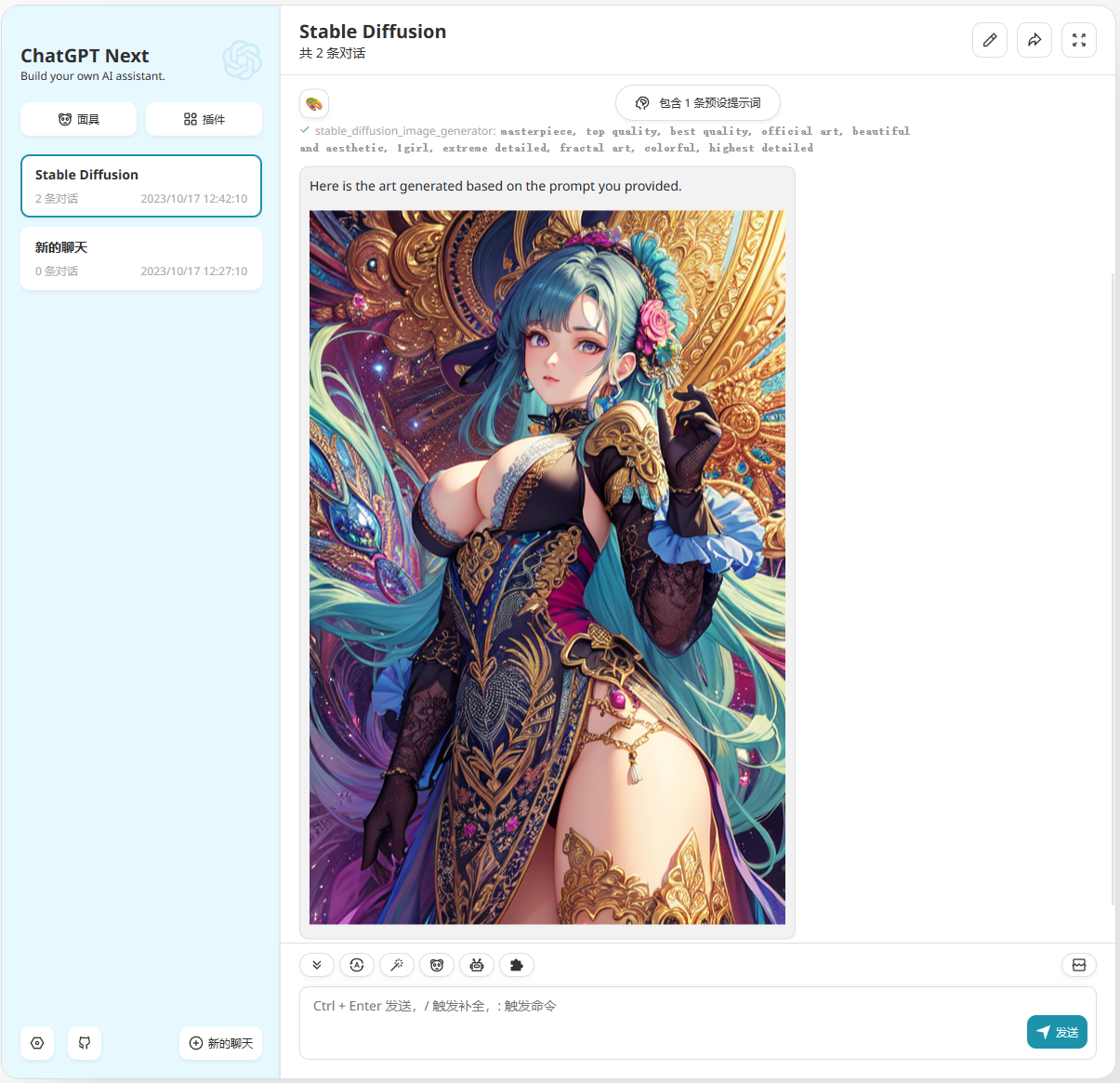Click the double chevron scroll-to-bottom button
The image size is (1120, 1083).
click(317, 965)
